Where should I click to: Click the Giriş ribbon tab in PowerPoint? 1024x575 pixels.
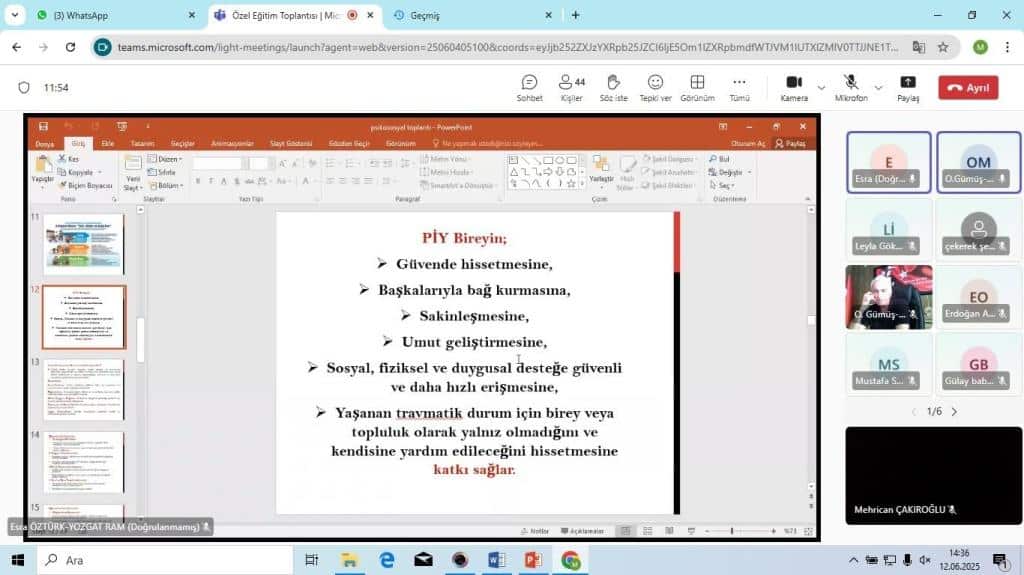[x=78, y=143]
